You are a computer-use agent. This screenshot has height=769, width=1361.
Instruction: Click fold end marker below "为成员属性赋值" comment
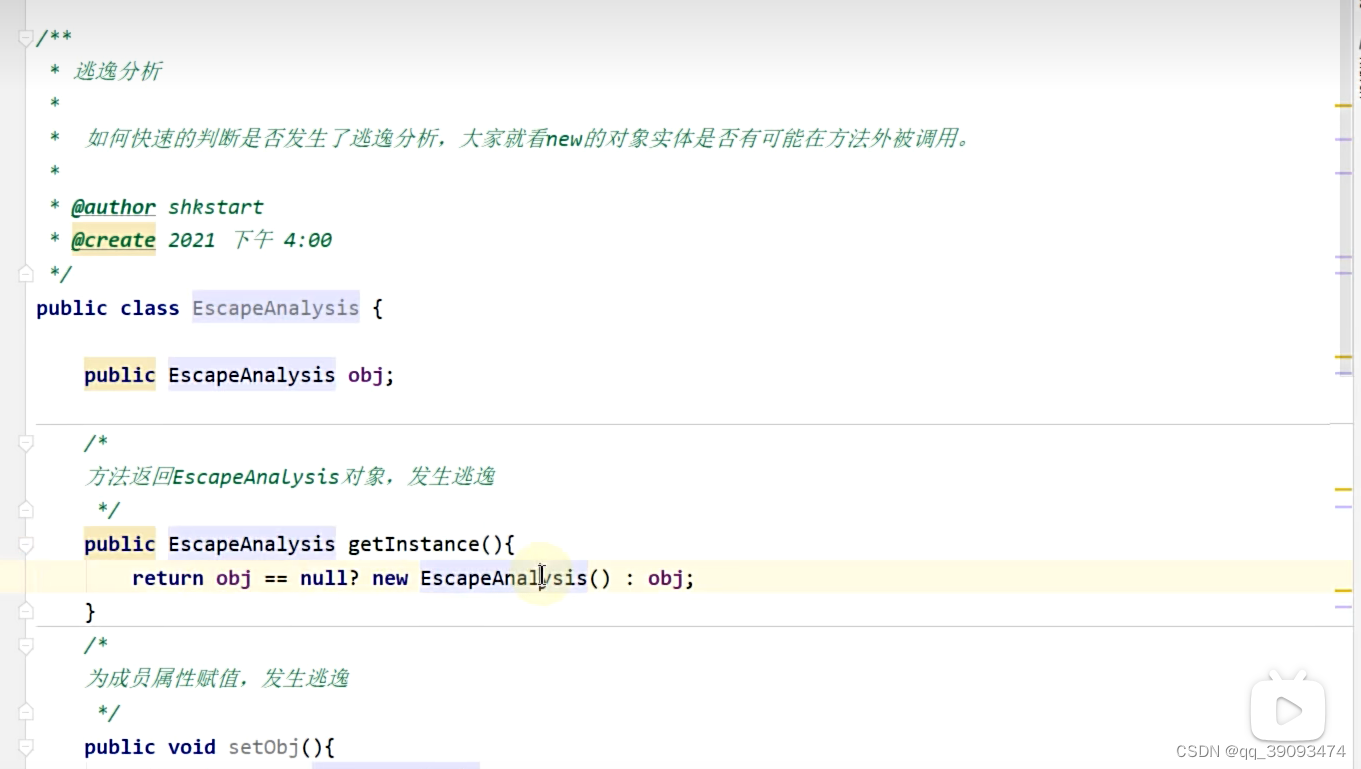pyautogui.click(x=26, y=713)
